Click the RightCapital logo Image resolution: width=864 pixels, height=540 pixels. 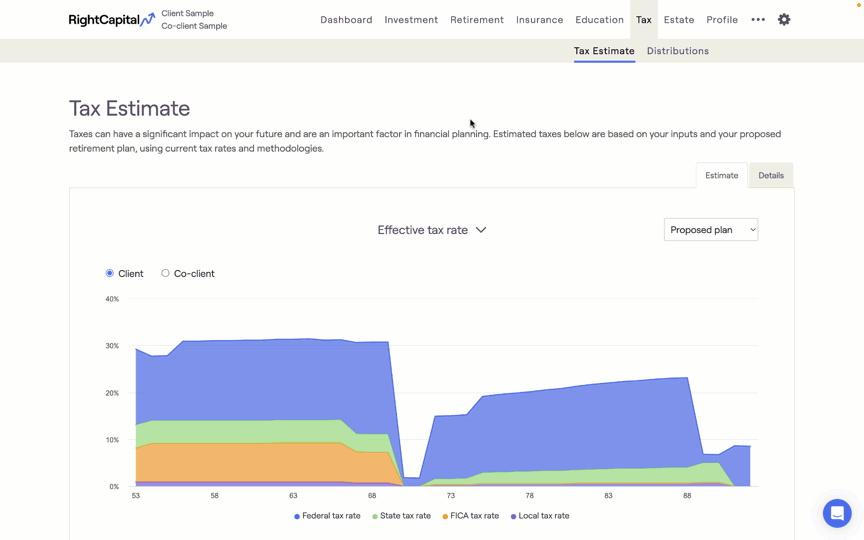[x=111, y=20]
